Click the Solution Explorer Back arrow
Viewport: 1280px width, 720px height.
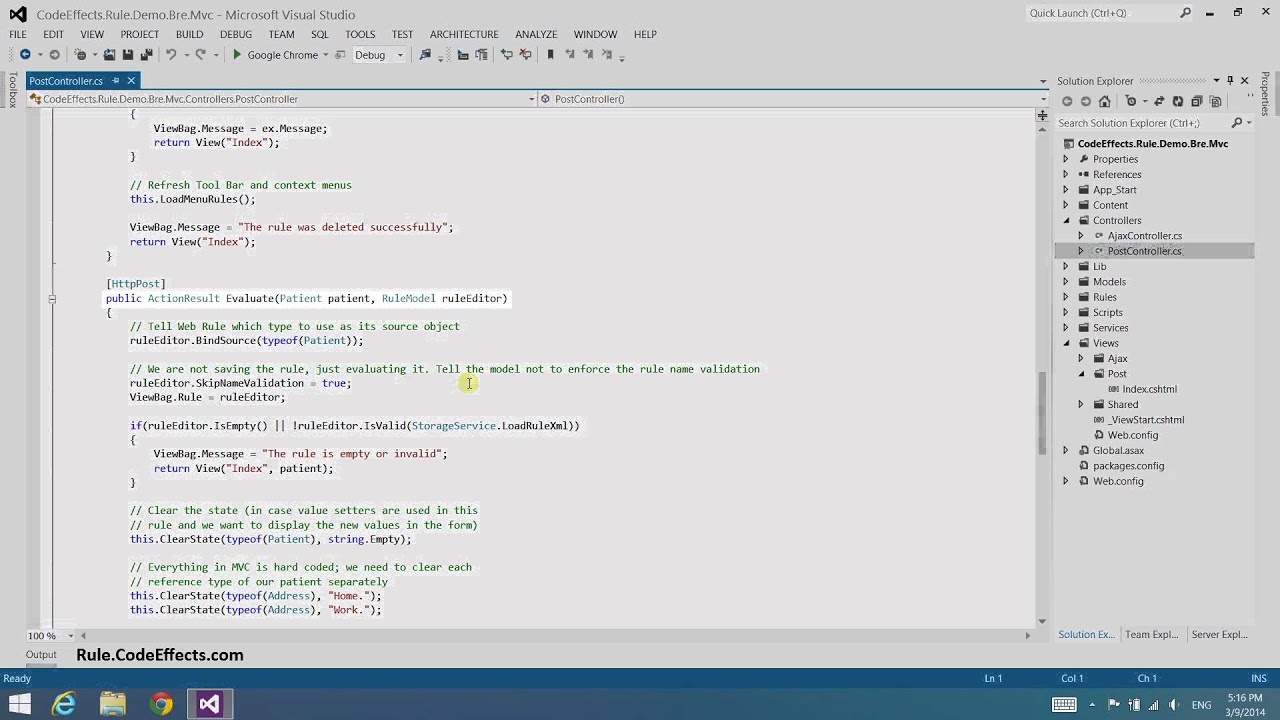coord(1067,101)
